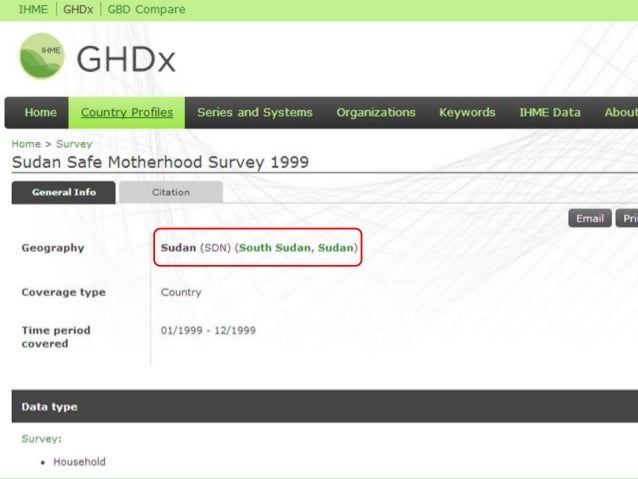Click the IHME GHDx round logo
This screenshot has height=479, width=638.
coord(42,56)
